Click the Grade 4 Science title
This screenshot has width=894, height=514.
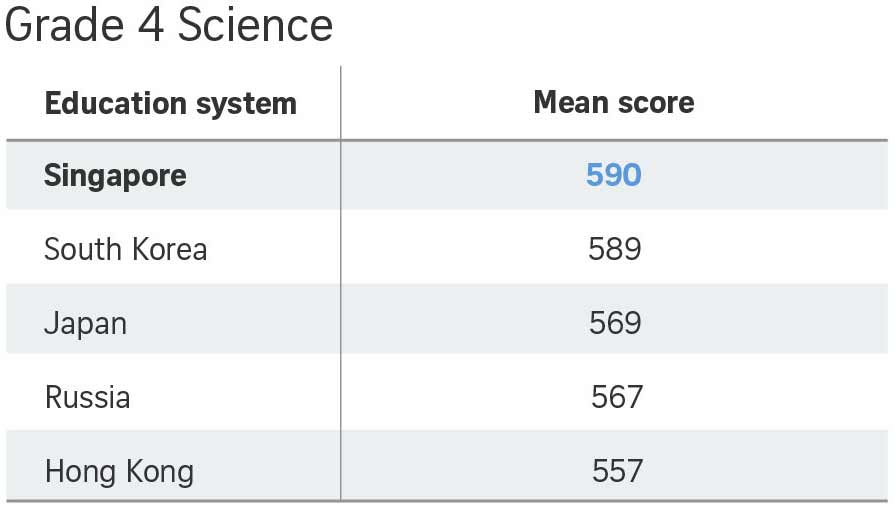(x=169, y=25)
